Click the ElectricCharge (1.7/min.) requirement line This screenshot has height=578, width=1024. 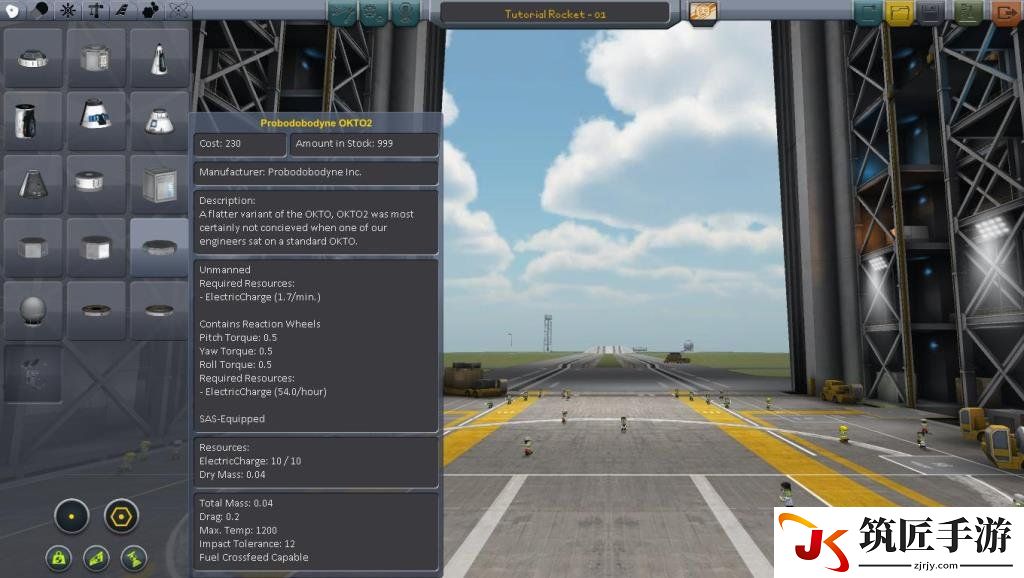tap(260, 297)
